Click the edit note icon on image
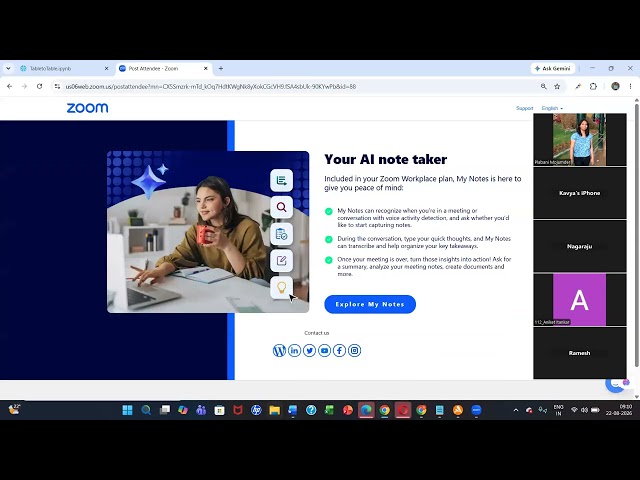Viewport: 640px width, 480px height. point(281,261)
